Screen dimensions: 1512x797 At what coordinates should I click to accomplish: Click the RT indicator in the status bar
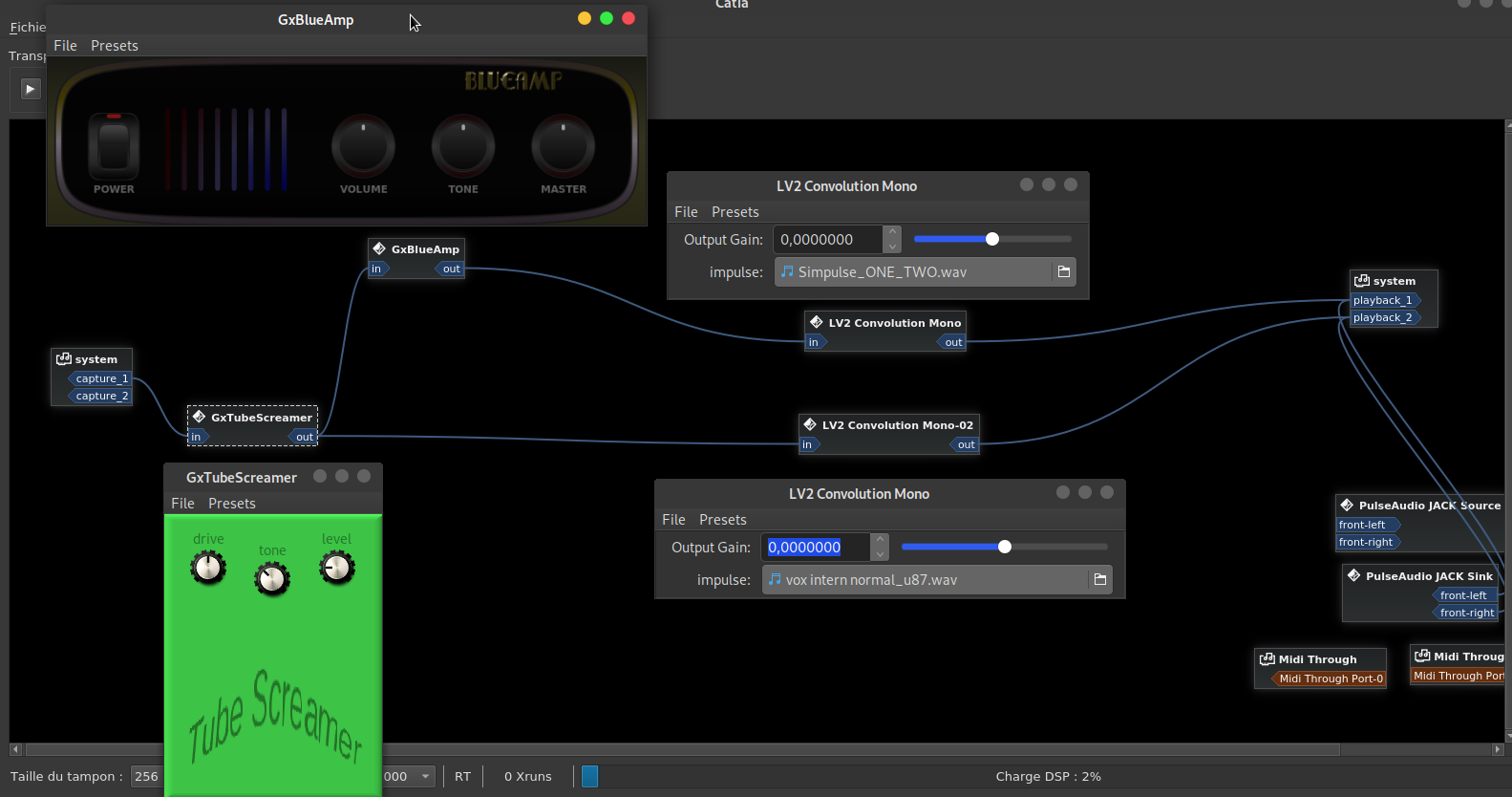click(462, 777)
